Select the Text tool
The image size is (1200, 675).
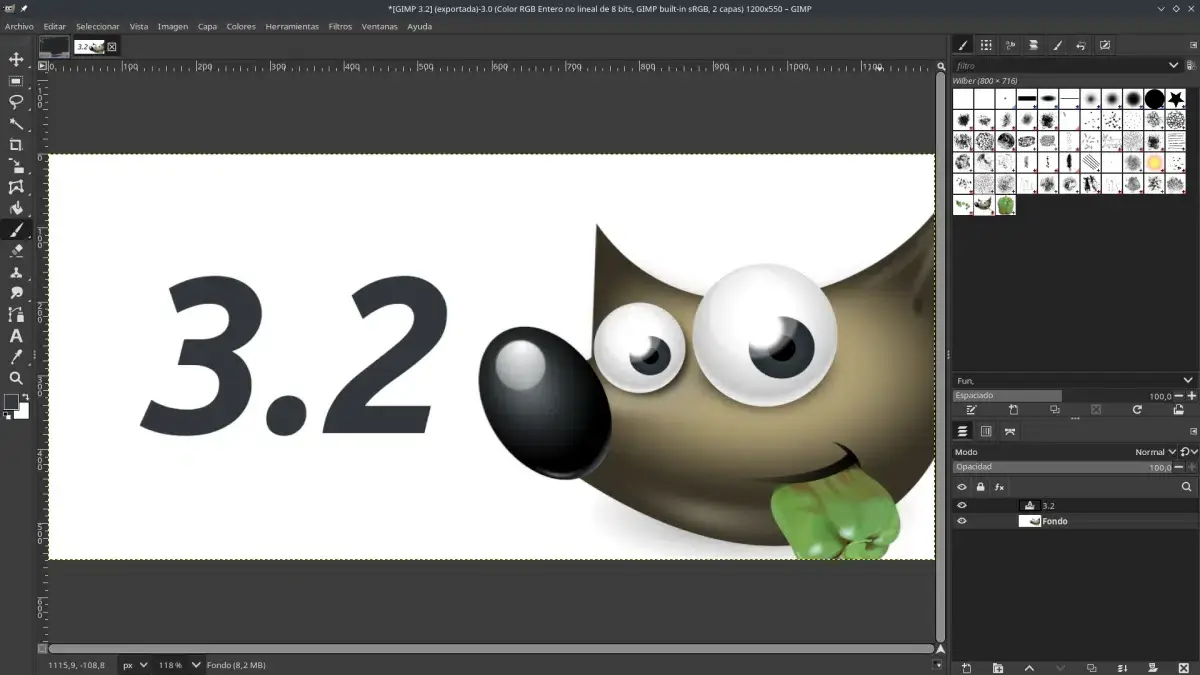coord(16,336)
